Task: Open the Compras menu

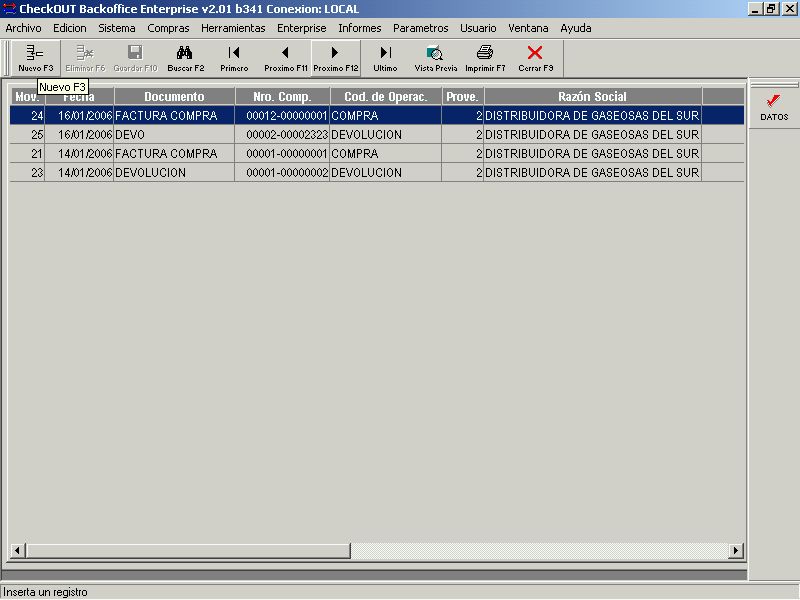Action: 168,28
